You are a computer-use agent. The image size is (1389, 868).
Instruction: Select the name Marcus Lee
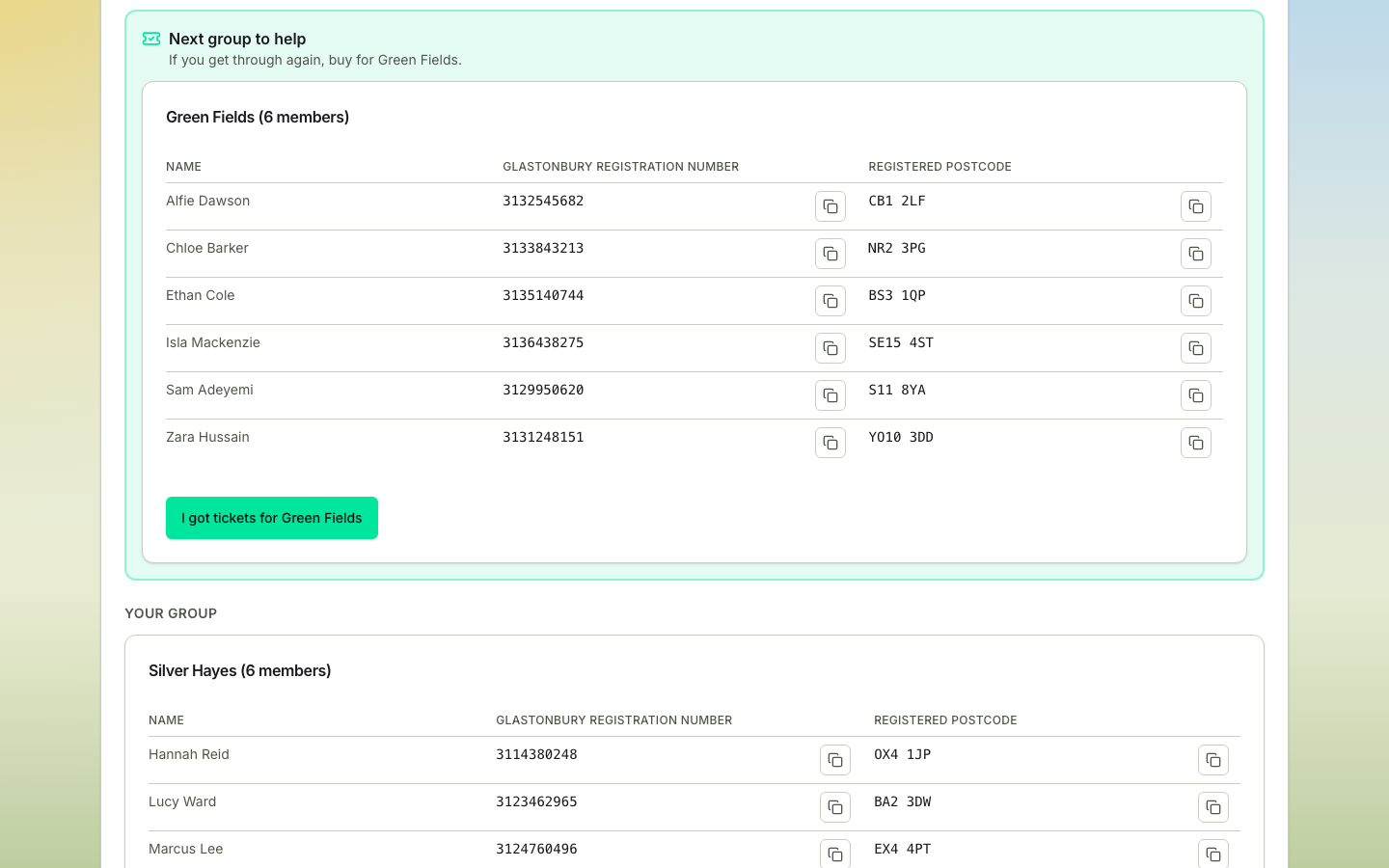tap(186, 849)
